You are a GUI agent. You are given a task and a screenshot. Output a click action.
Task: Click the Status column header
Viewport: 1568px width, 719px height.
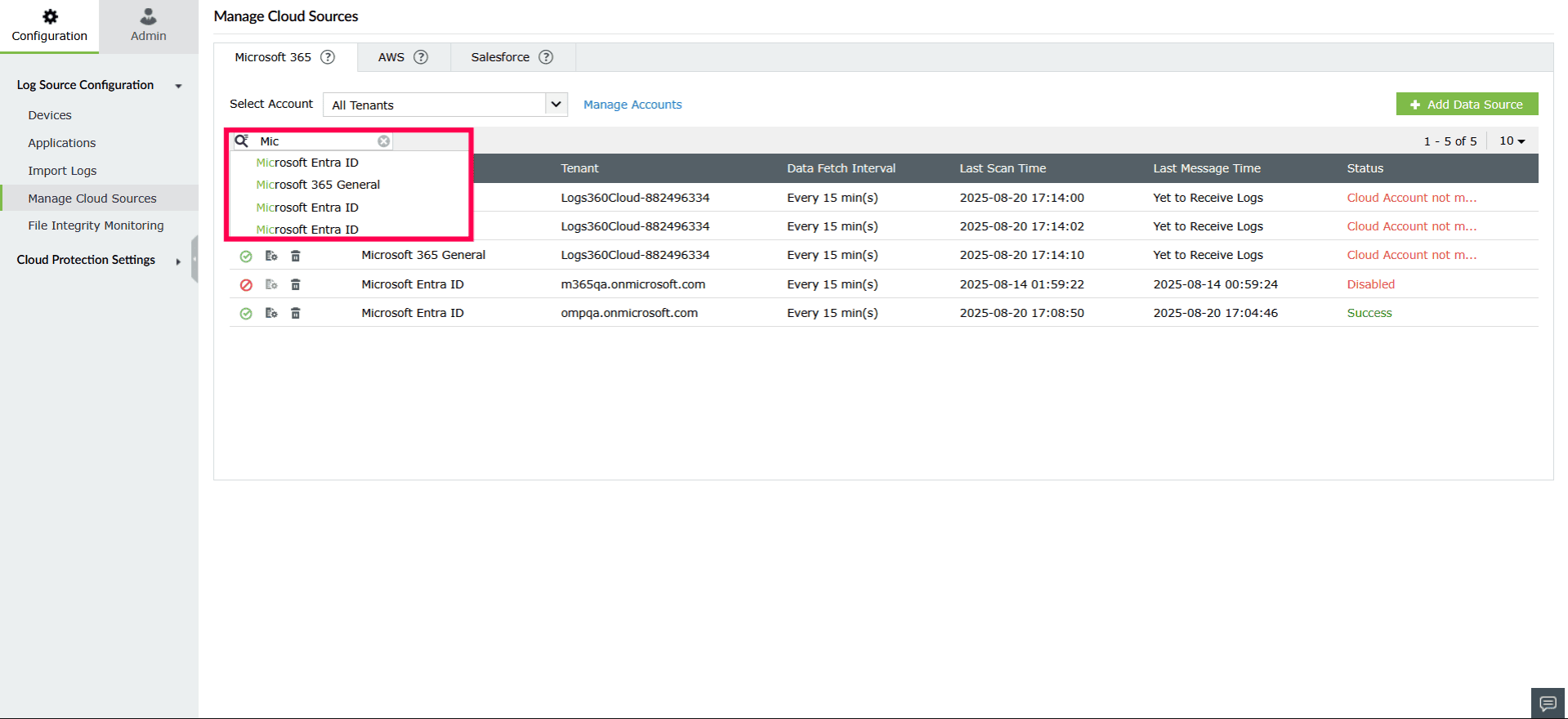(x=1365, y=168)
